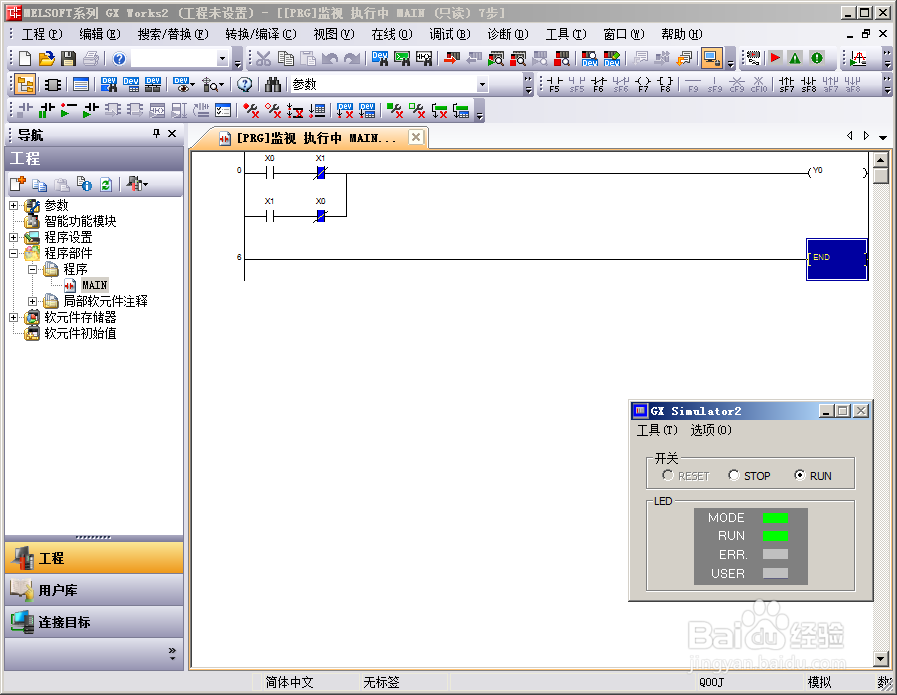
Task: Collapse the 程序部件 tree node
Action: pyautogui.click(x=14, y=253)
